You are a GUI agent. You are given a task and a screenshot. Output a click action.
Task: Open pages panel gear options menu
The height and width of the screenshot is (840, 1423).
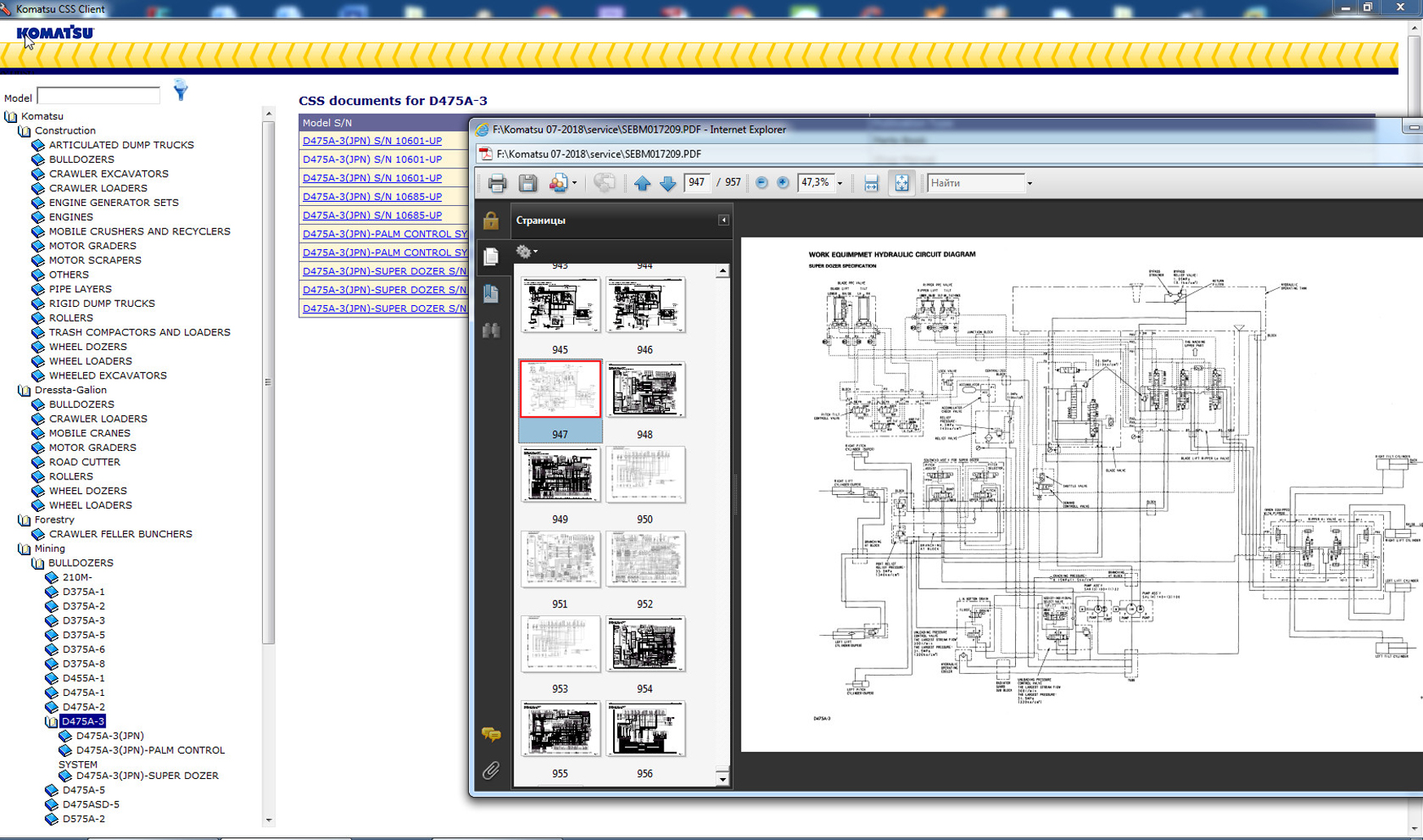point(526,252)
